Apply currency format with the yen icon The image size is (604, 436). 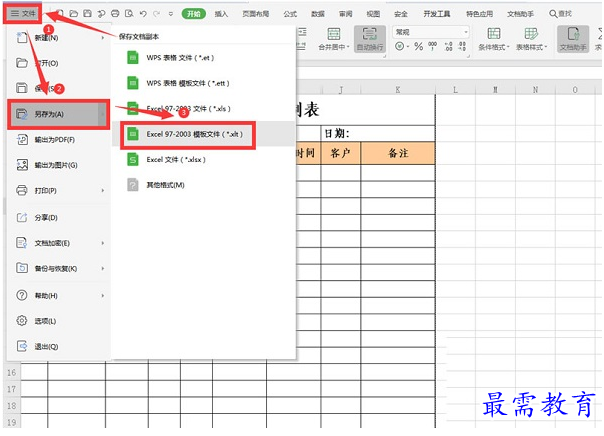click(399, 47)
